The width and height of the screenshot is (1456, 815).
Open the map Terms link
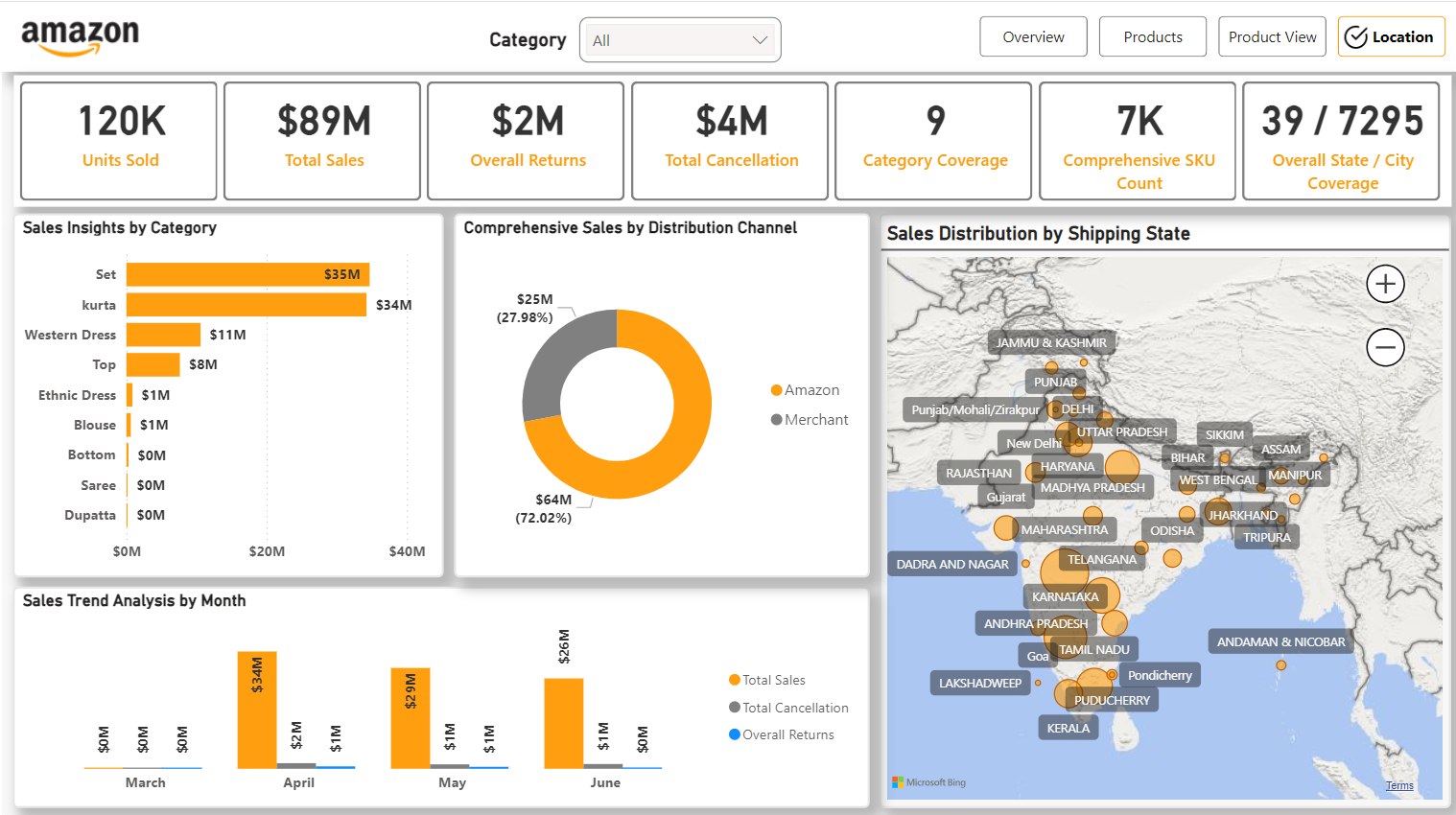[1399, 786]
